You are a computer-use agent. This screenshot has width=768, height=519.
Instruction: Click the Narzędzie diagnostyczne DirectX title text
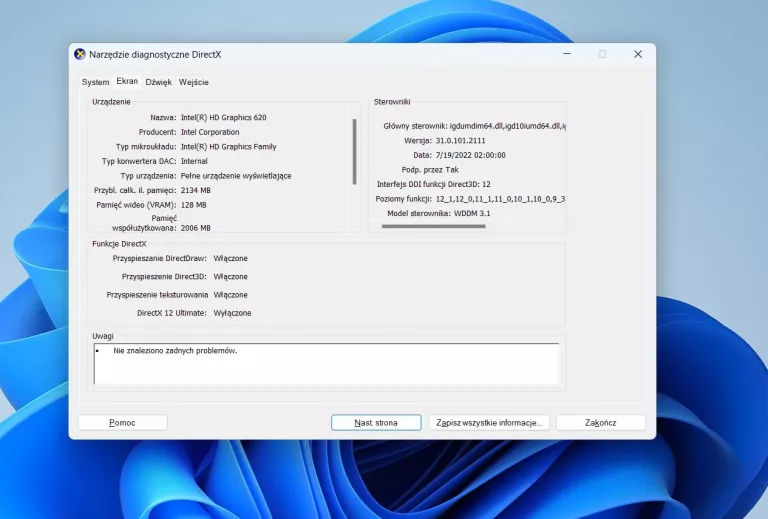pyautogui.click(x=155, y=55)
